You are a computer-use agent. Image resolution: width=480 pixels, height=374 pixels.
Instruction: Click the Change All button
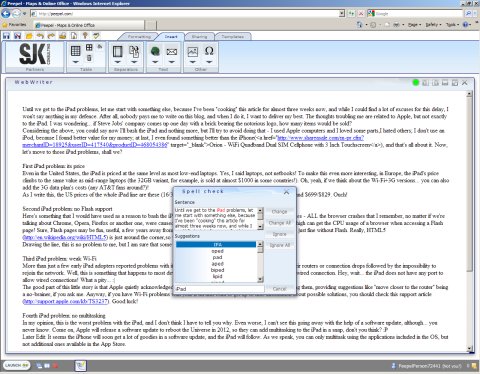(280, 223)
